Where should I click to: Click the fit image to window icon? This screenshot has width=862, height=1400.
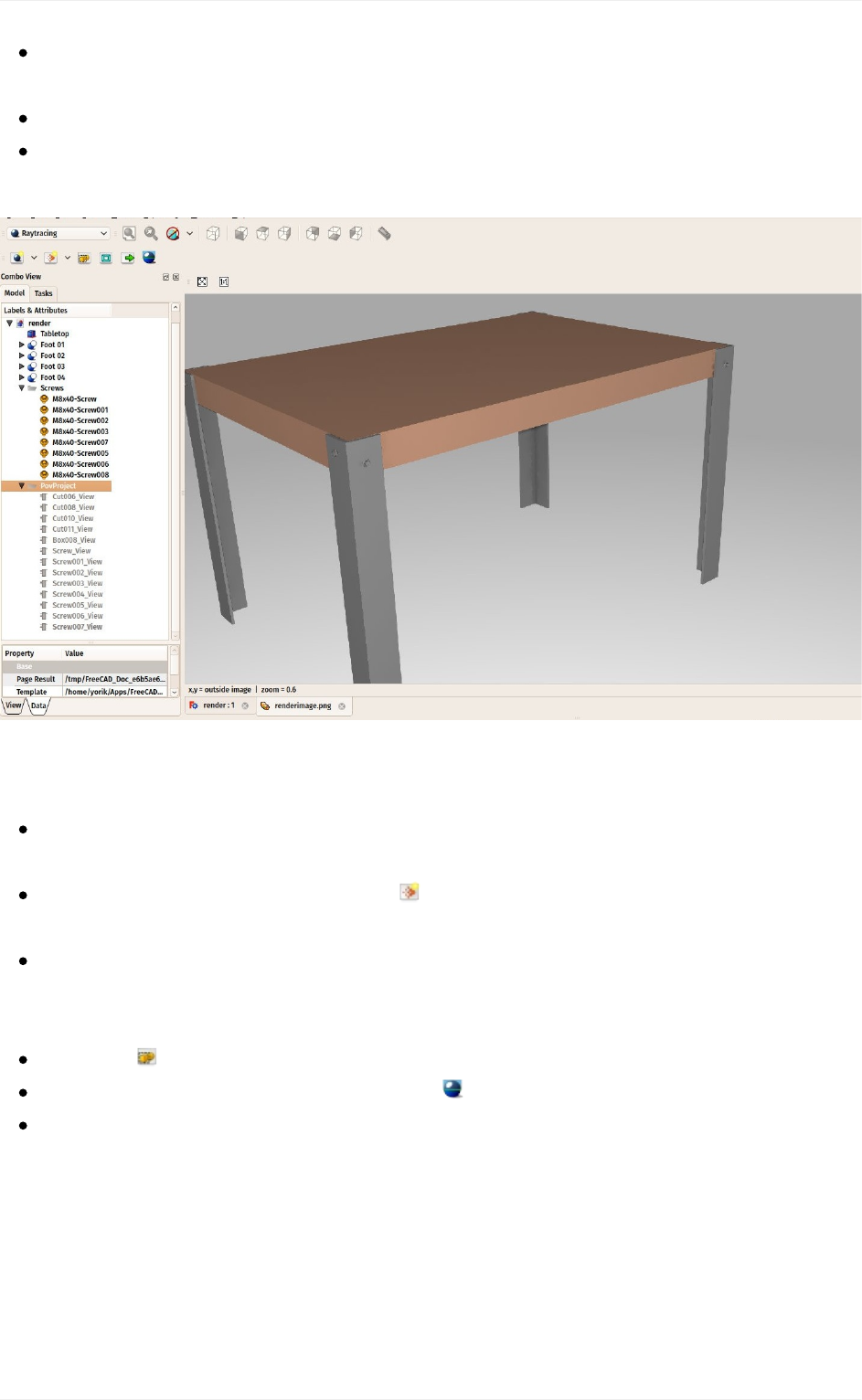pyautogui.click(x=203, y=281)
